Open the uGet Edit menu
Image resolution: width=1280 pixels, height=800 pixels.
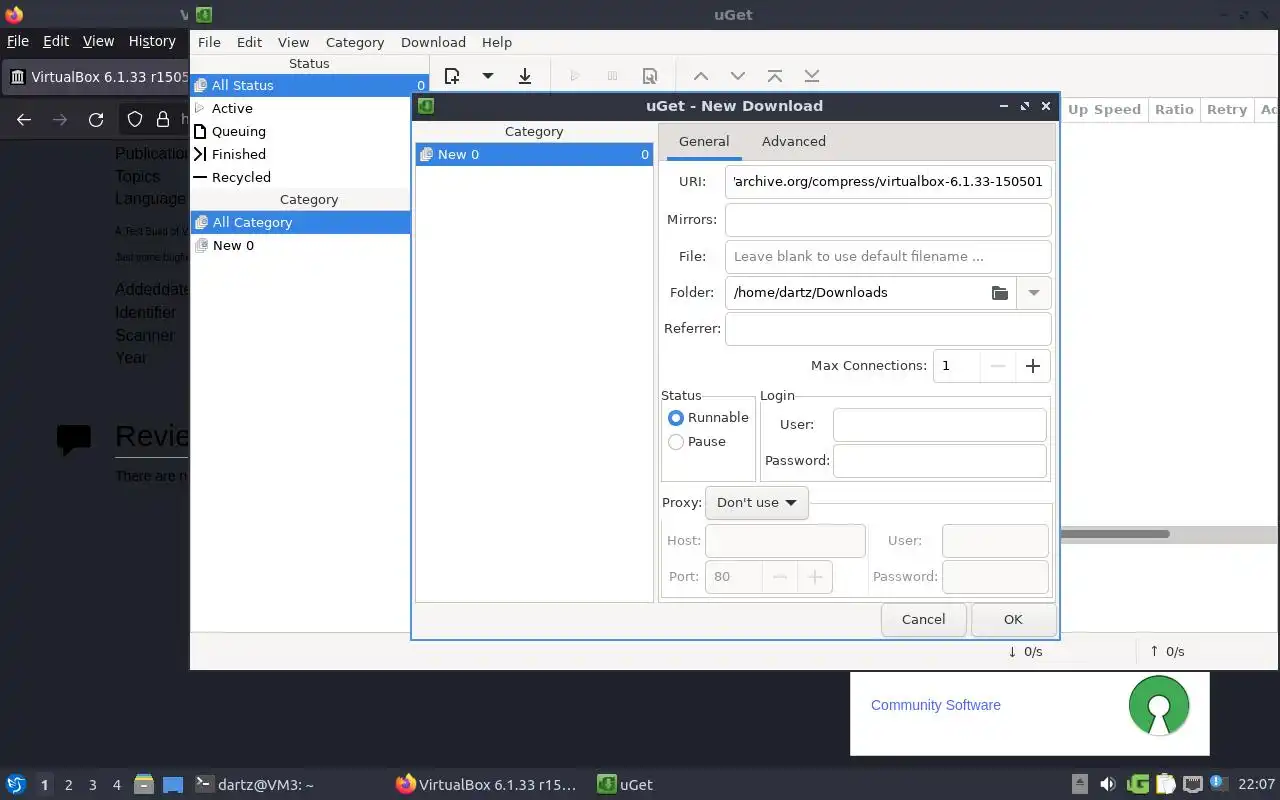[249, 42]
